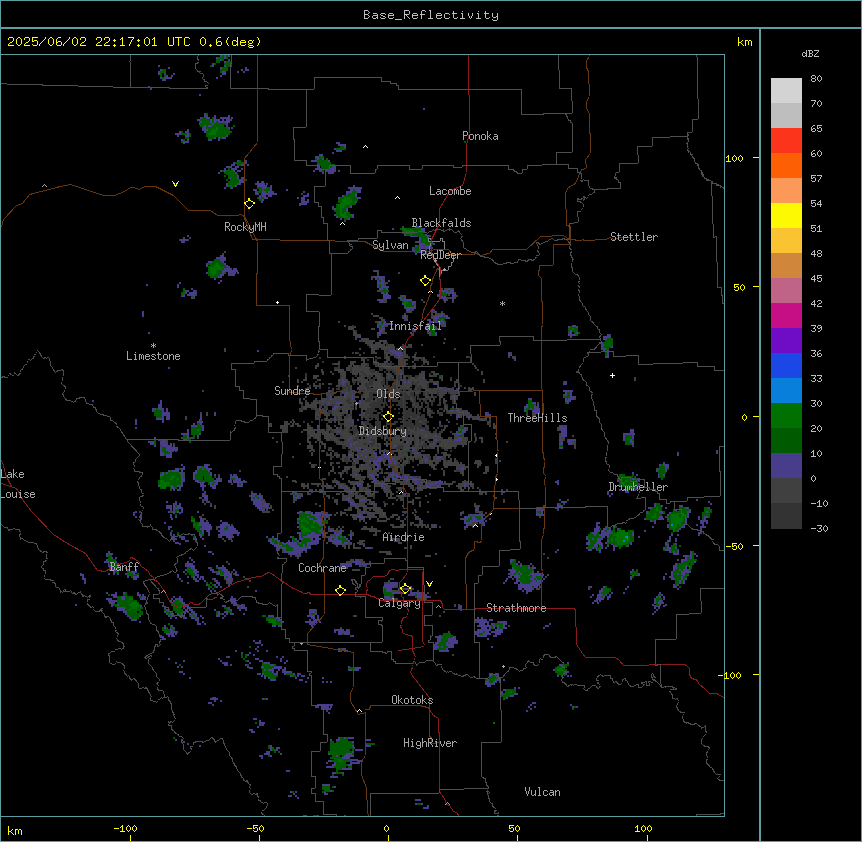Click the yellow diamond marker above Calgary label
Image resolution: width=862 pixels, height=842 pixels.
coord(405,589)
